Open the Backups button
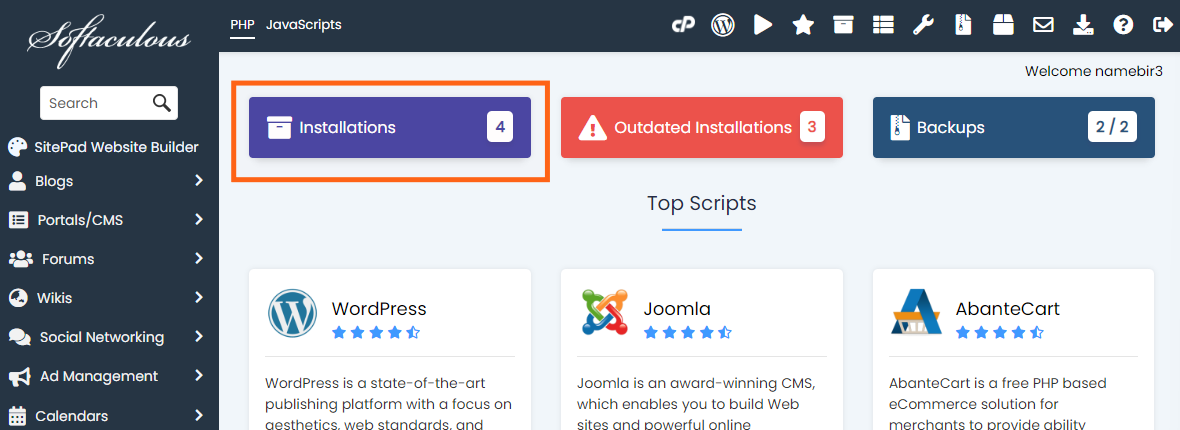The height and width of the screenshot is (430, 1180). click(x=1014, y=127)
